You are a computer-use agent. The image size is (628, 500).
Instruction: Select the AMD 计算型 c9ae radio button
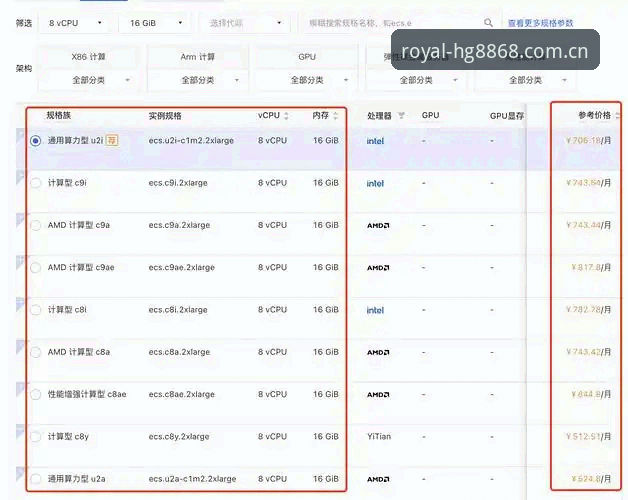[x=36, y=268]
